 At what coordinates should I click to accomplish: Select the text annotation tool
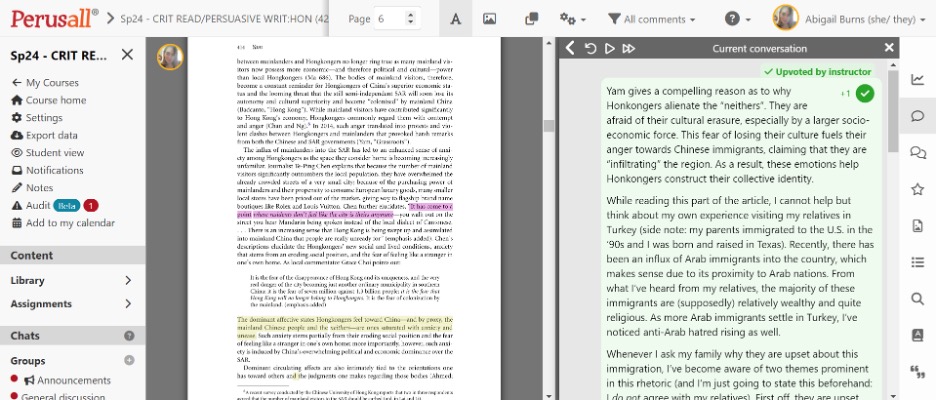point(455,19)
